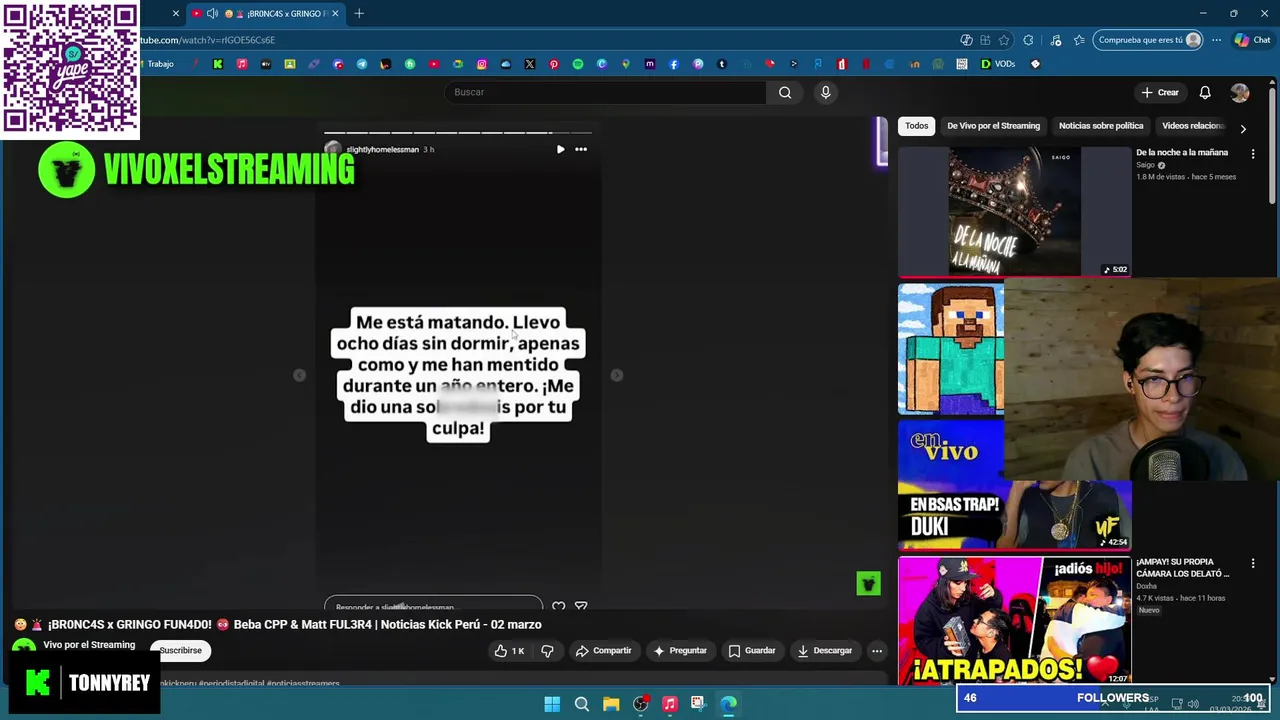Open the Facebook bookmark icon
This screenshot has width=1280, height=720.
point(674,64)
